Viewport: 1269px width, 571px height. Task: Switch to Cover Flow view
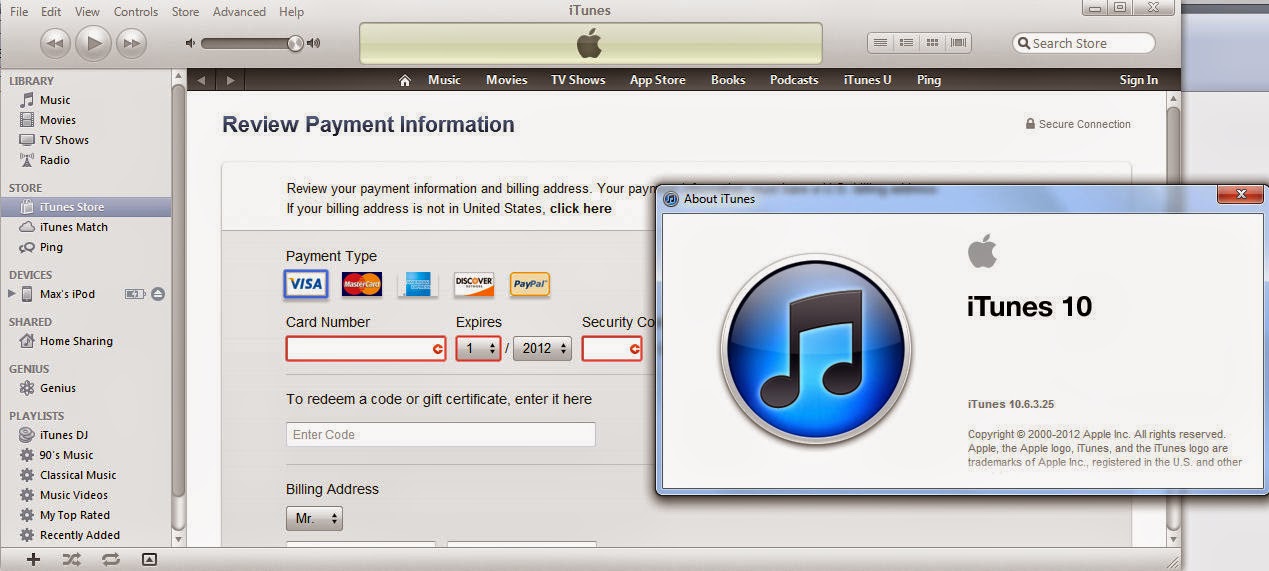pyautogui.click(x=958, y=43)
